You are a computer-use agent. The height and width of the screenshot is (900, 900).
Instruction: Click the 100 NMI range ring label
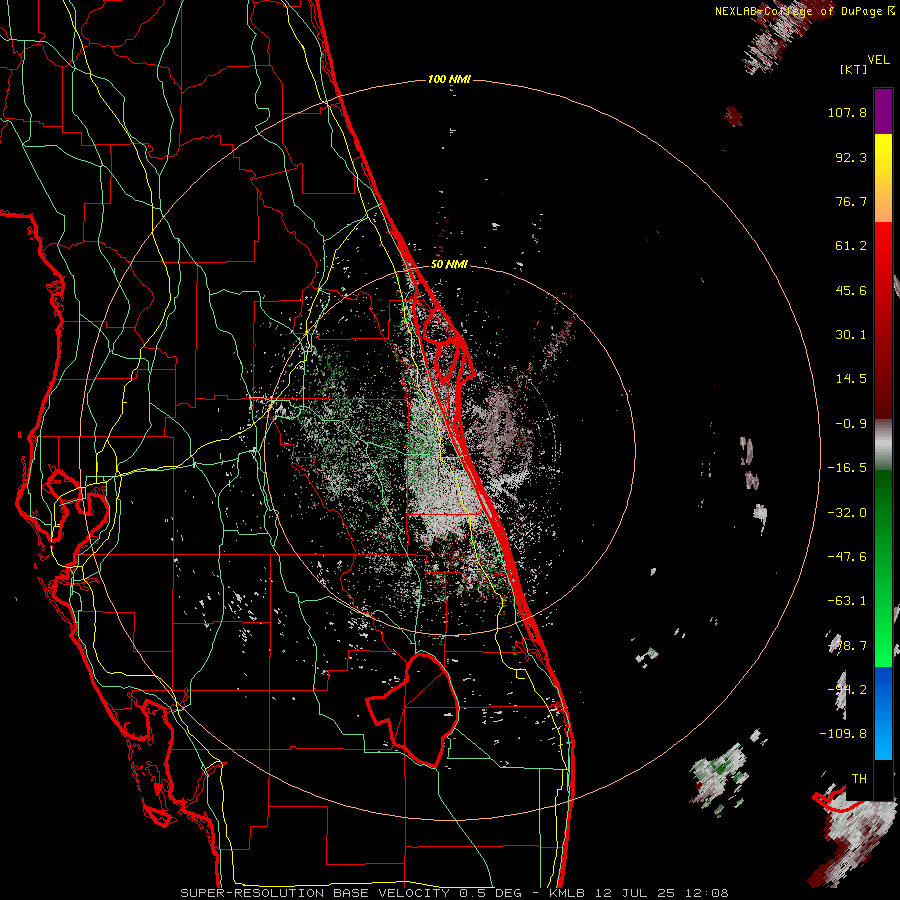(x=449, y=79)
